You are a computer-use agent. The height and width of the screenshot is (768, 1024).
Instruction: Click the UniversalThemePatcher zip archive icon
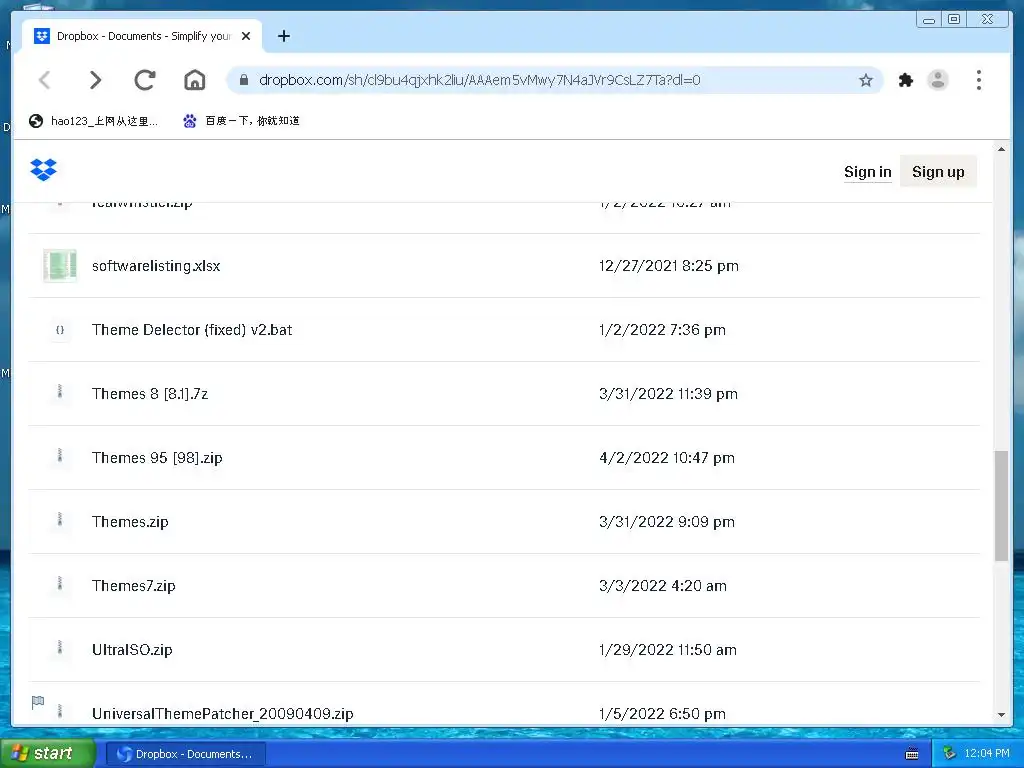click(60, 713)
